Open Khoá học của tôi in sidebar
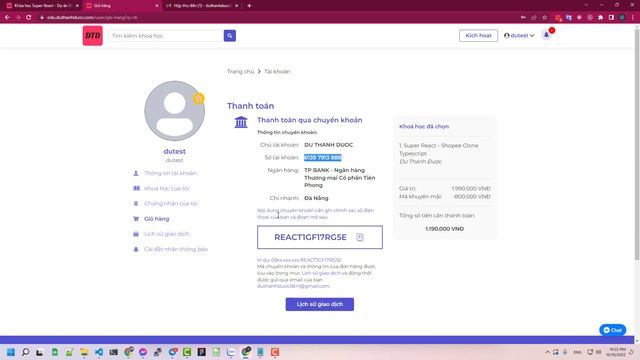 pos(167,188)
